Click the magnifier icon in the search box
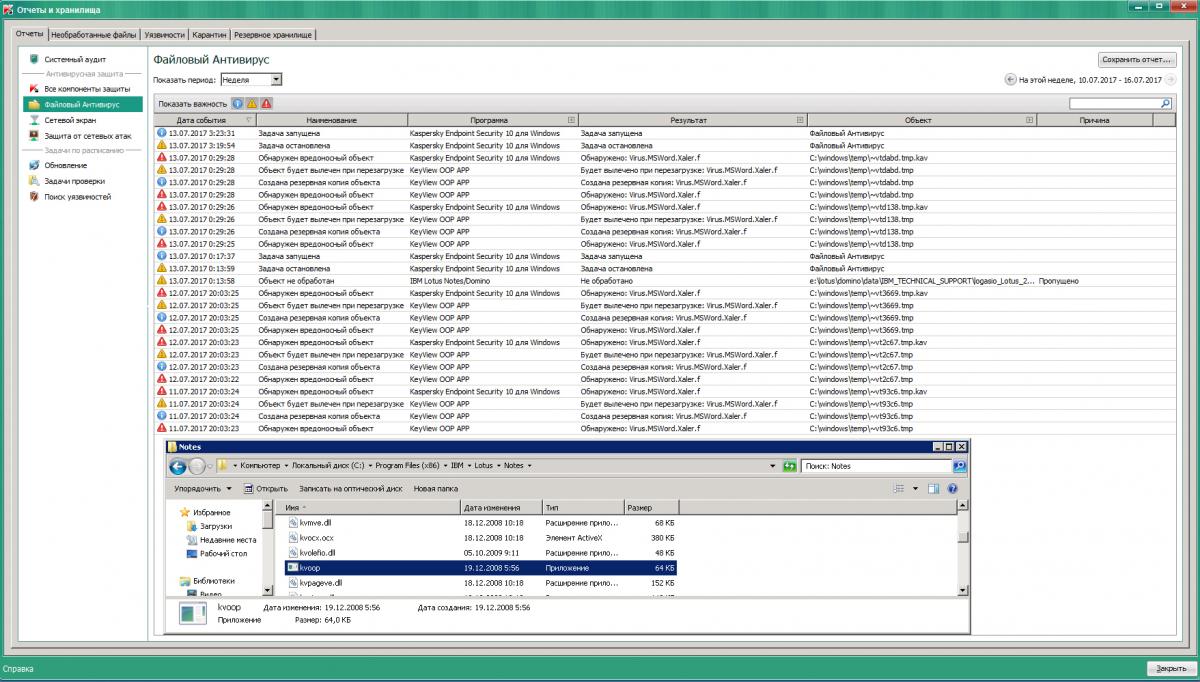Image resolution: width=1200 pixels, height=682 pixels. point(1165,104)
